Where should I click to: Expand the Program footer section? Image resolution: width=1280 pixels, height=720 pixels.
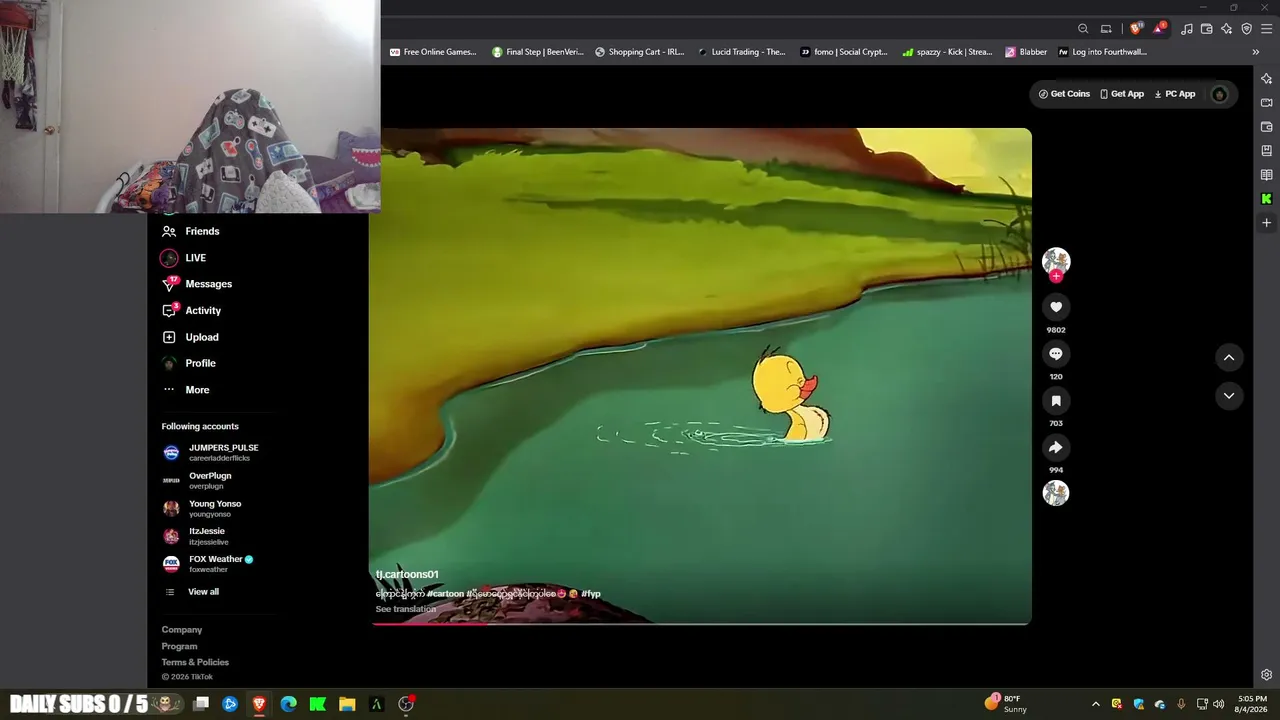180,646
